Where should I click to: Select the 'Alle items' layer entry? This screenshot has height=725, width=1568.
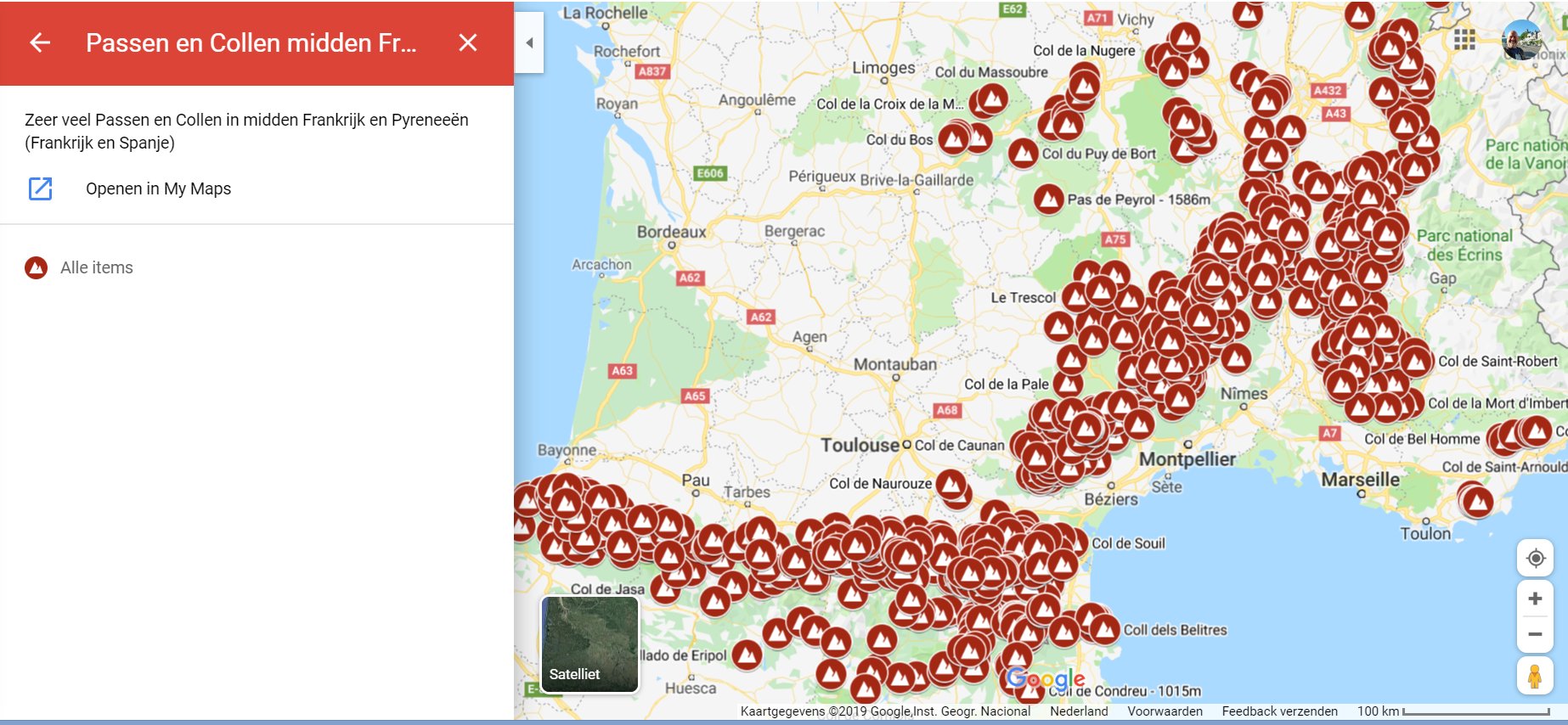[x=97, y=267]
